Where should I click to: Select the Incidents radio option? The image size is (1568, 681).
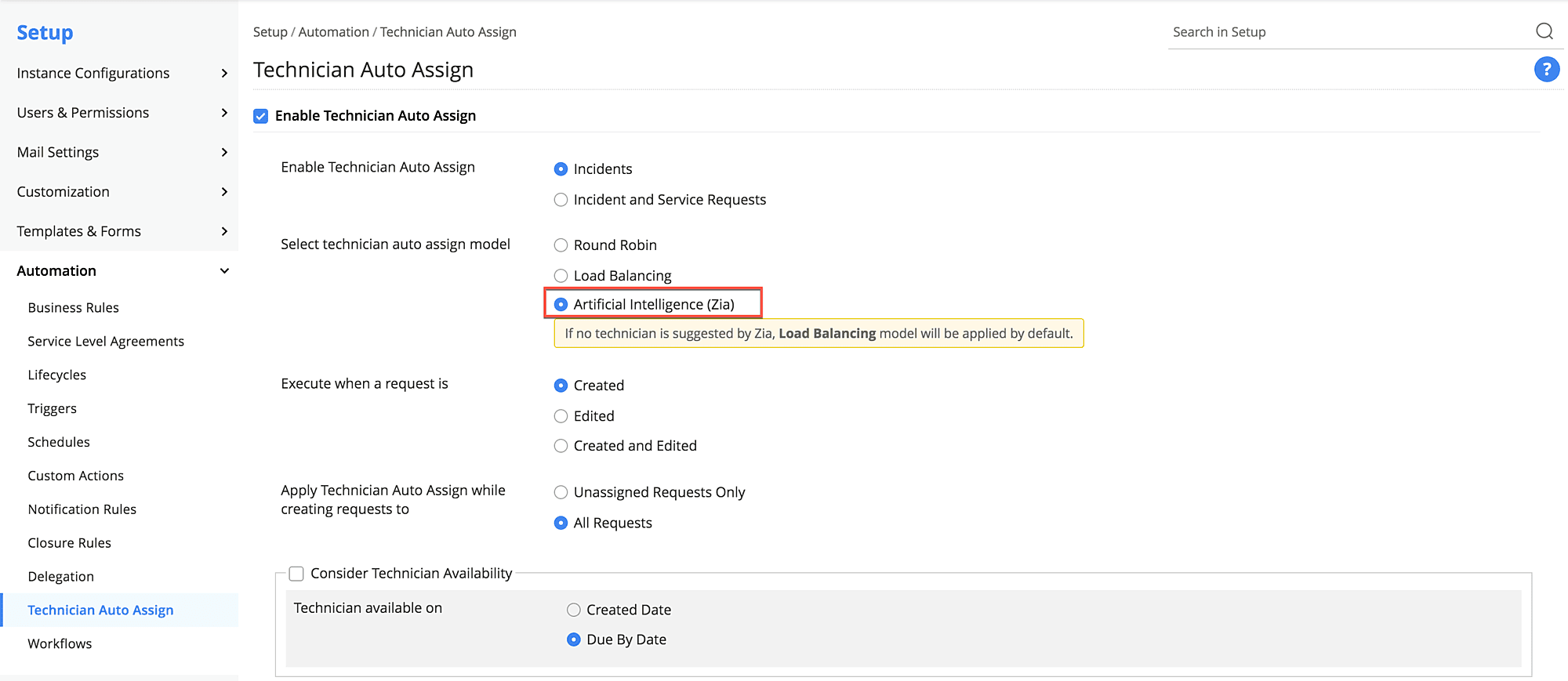pos(561,169)
